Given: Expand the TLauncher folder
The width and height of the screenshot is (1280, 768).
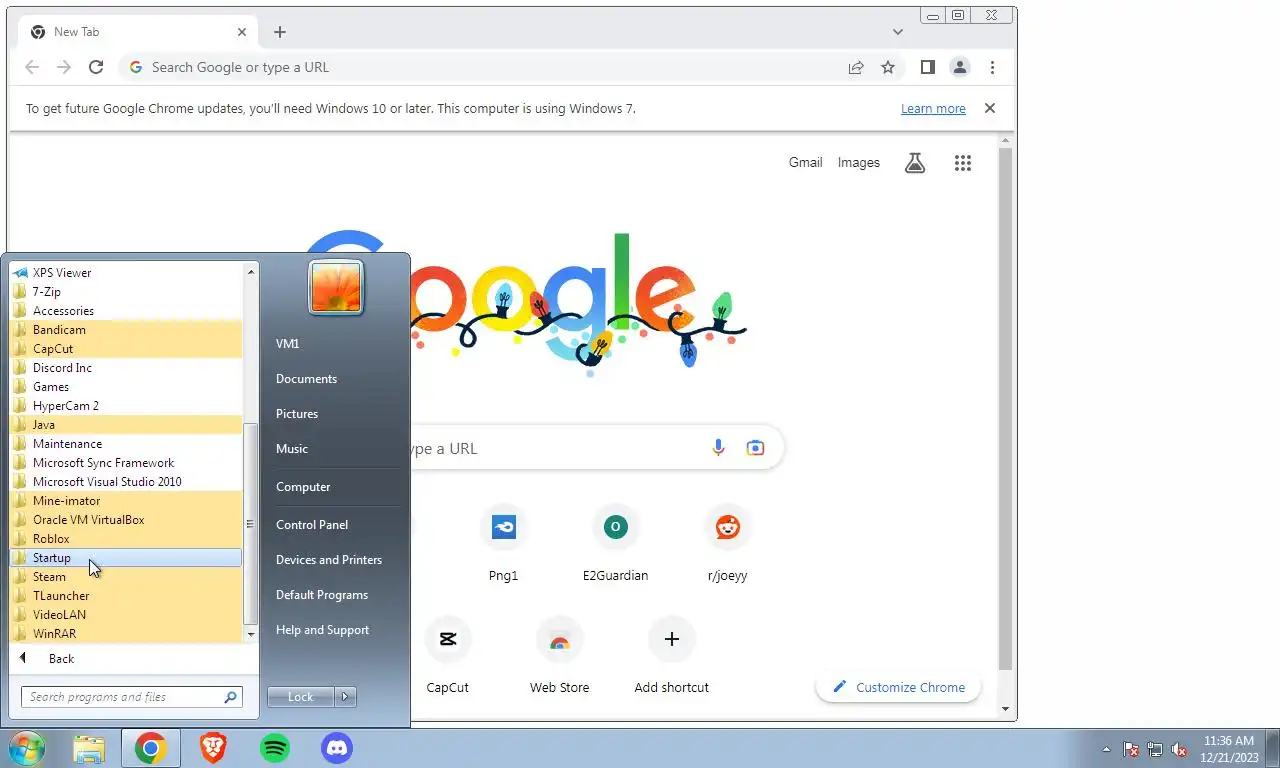Looking at the screenshot, I should 126,596.
